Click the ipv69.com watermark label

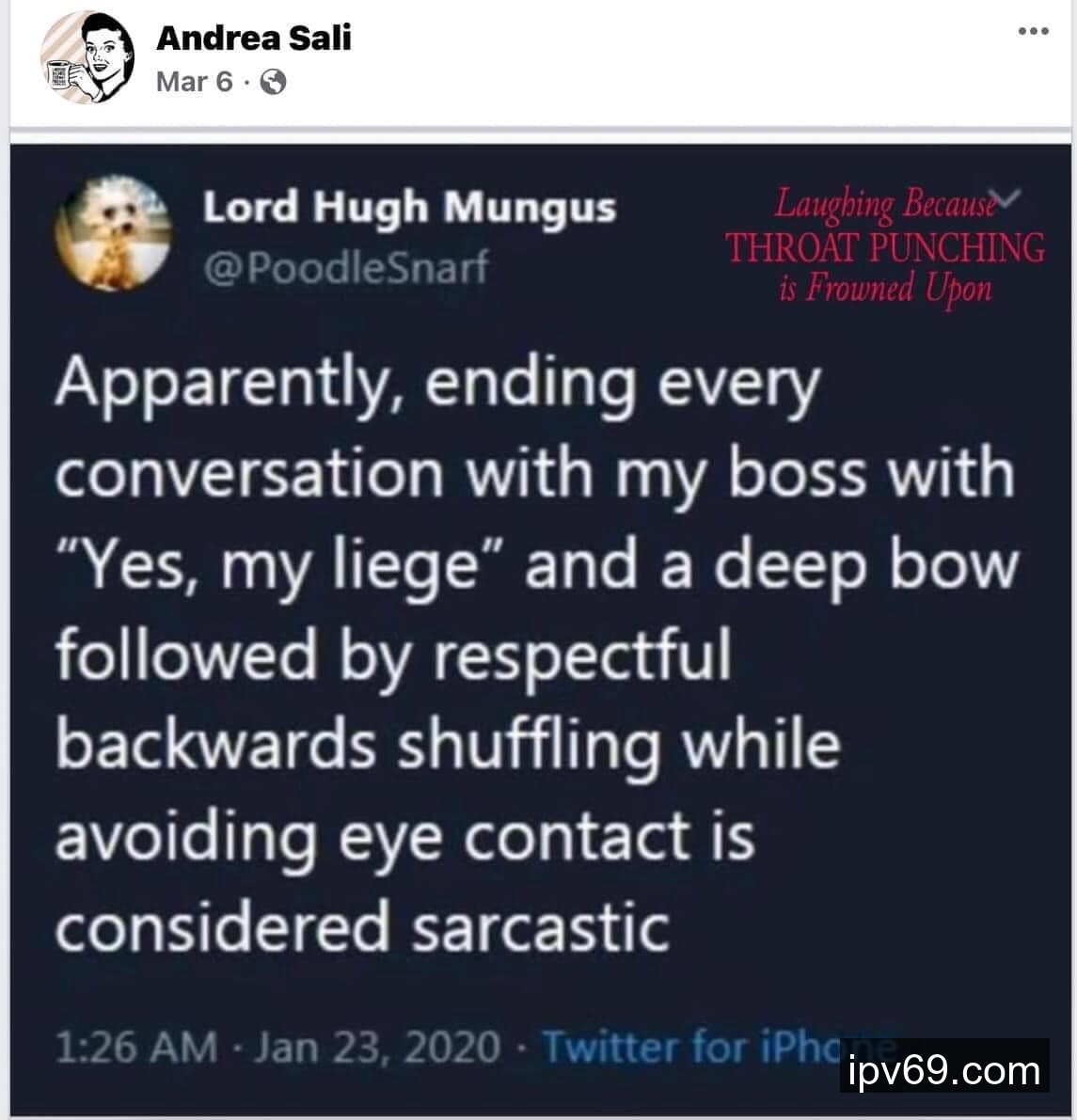point(944,1069)
